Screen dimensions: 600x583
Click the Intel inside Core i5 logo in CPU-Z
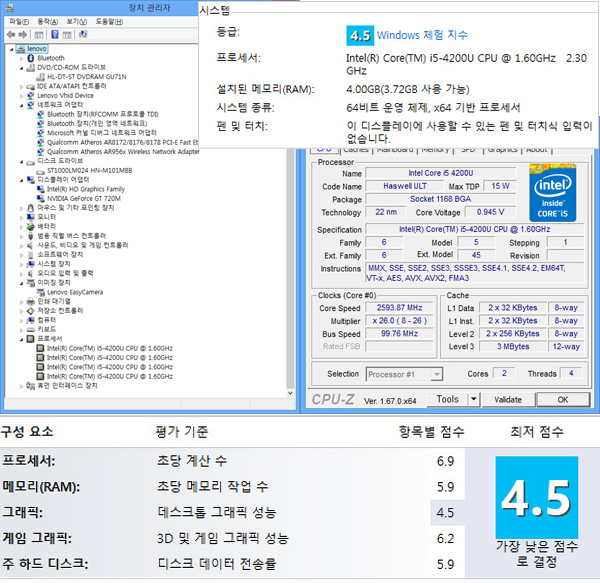553,193
